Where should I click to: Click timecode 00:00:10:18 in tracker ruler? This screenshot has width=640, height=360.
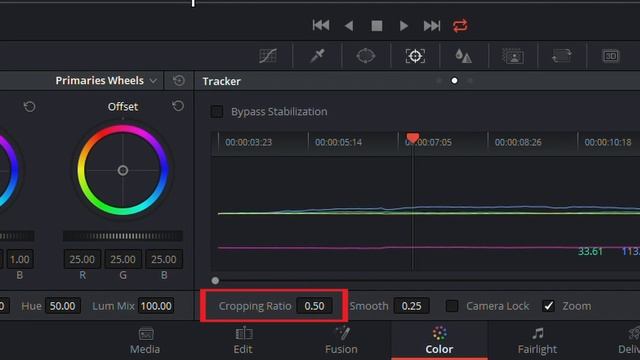608,142
